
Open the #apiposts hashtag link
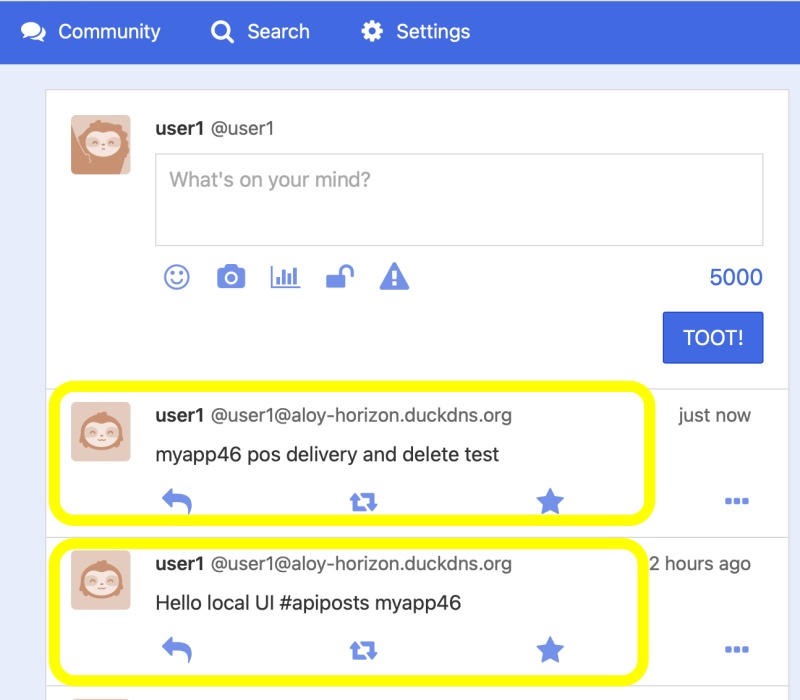[x=324, y=603]
